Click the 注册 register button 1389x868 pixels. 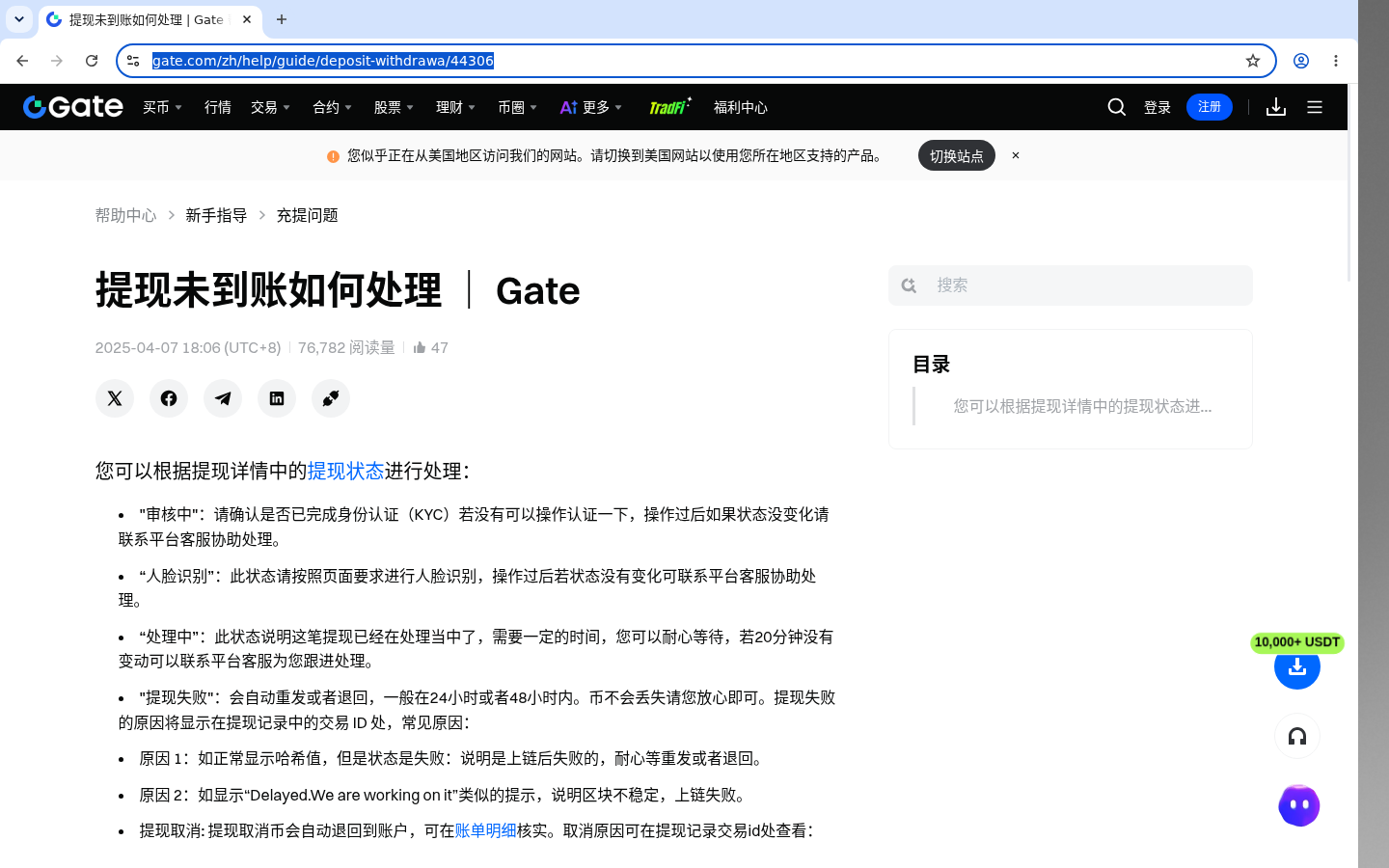point(1210,107)
